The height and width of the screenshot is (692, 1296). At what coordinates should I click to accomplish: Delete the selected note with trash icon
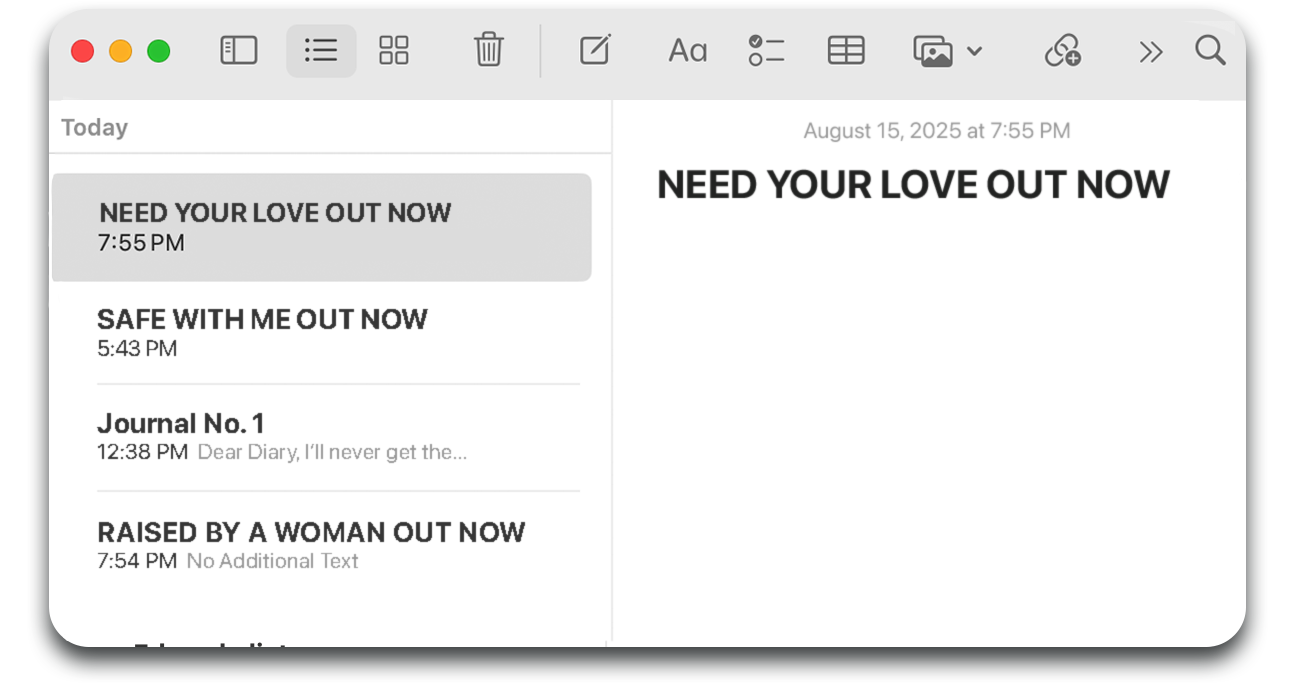click(488, 50)
